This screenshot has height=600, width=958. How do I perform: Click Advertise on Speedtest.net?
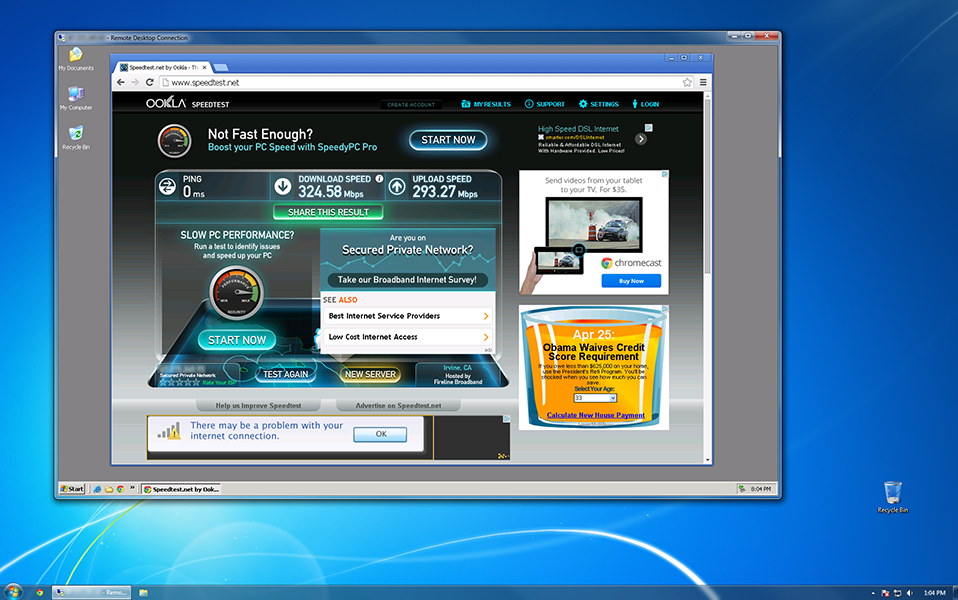pyautogui.click(x=398, y=405)
